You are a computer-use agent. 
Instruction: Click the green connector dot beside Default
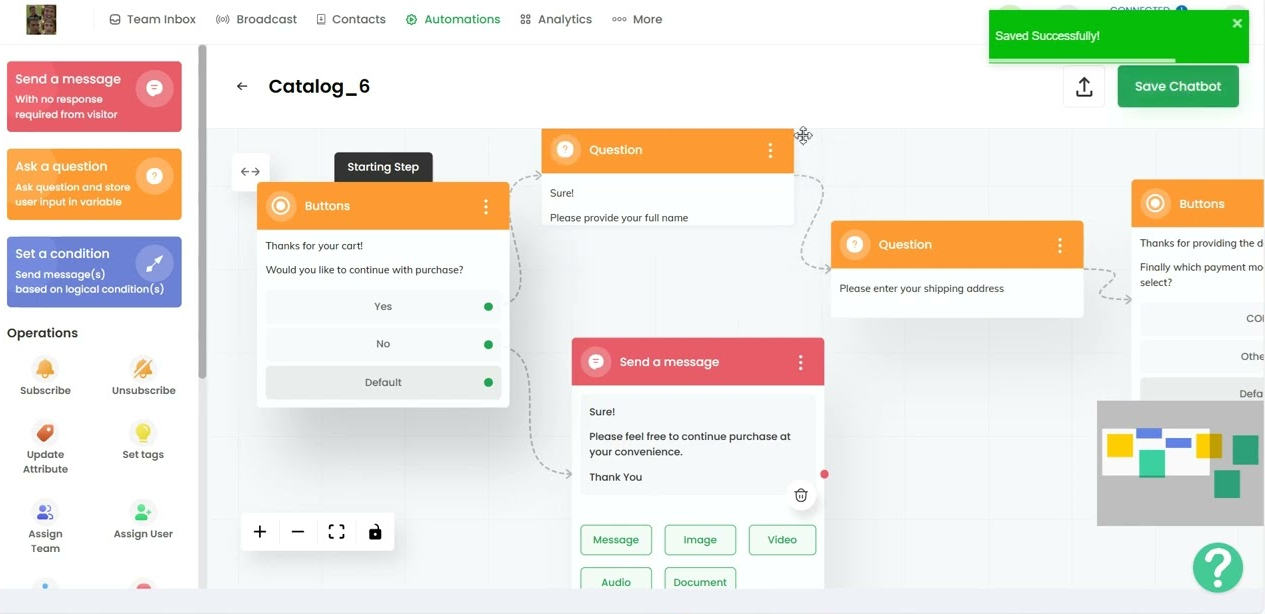(x=488, y=382)
